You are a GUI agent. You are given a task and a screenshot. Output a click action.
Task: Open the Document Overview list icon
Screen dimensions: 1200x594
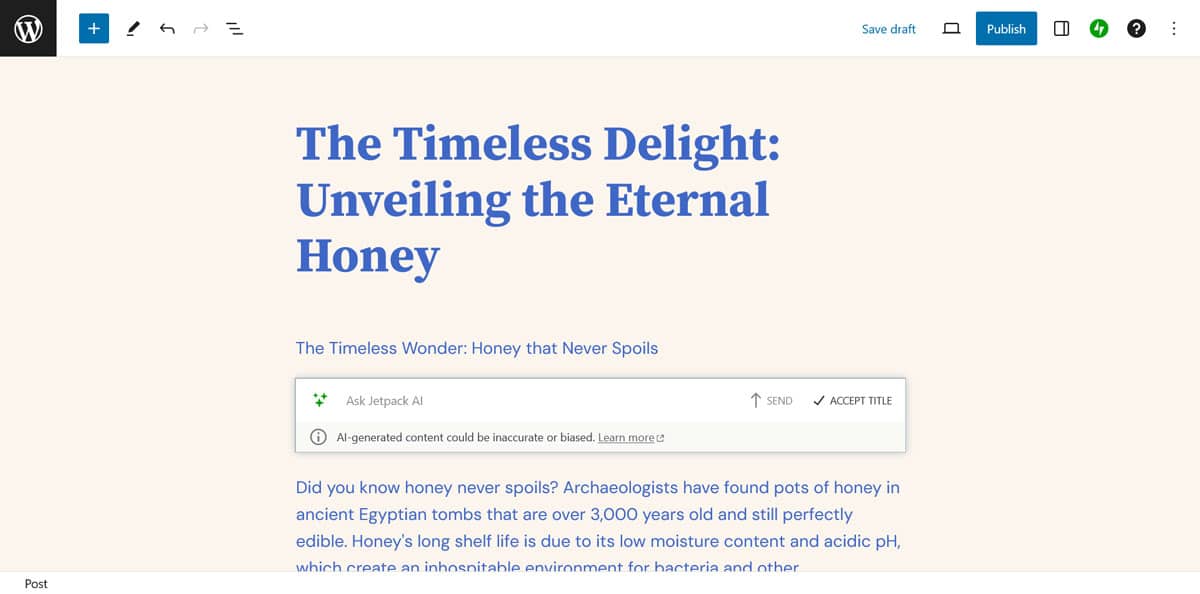coord(234,29)
